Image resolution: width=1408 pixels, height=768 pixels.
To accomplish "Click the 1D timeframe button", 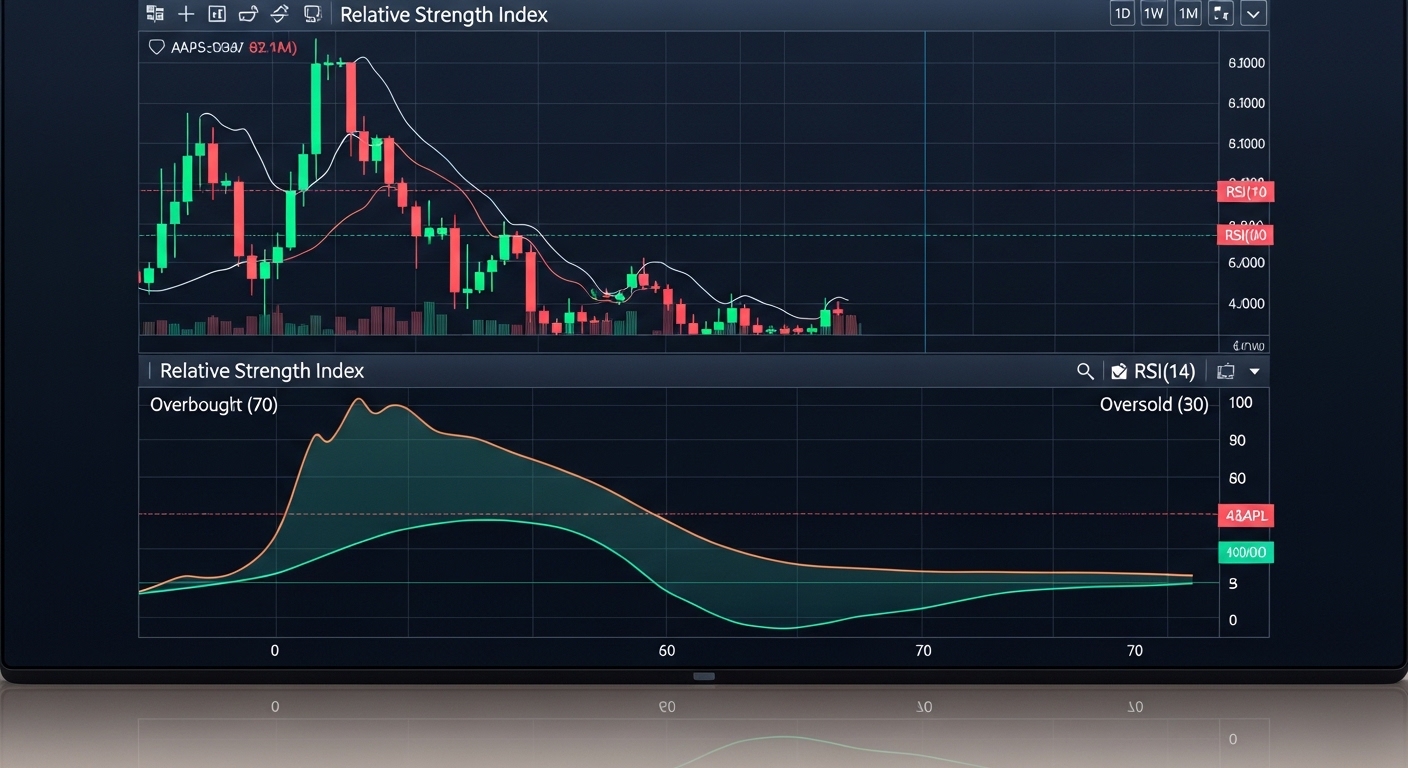I will 1121,13.
